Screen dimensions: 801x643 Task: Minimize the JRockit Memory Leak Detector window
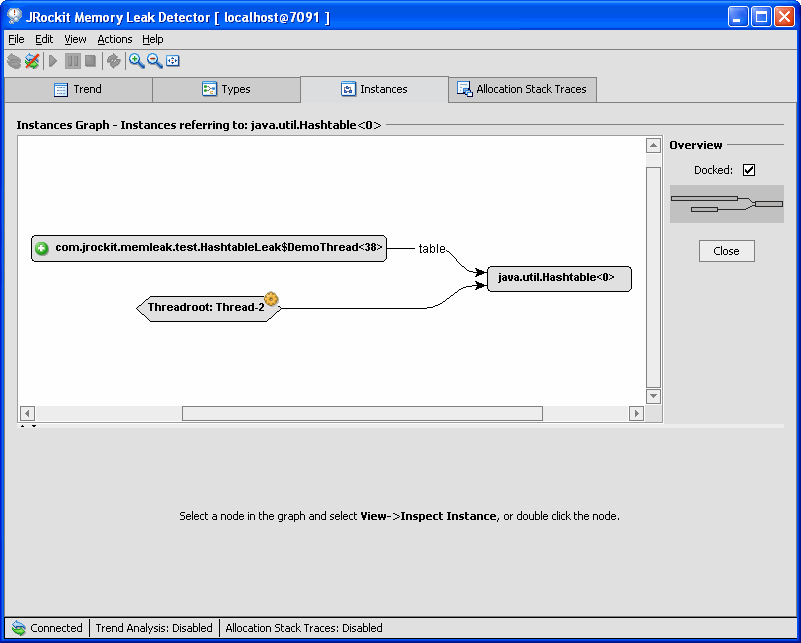coord(738,17)
